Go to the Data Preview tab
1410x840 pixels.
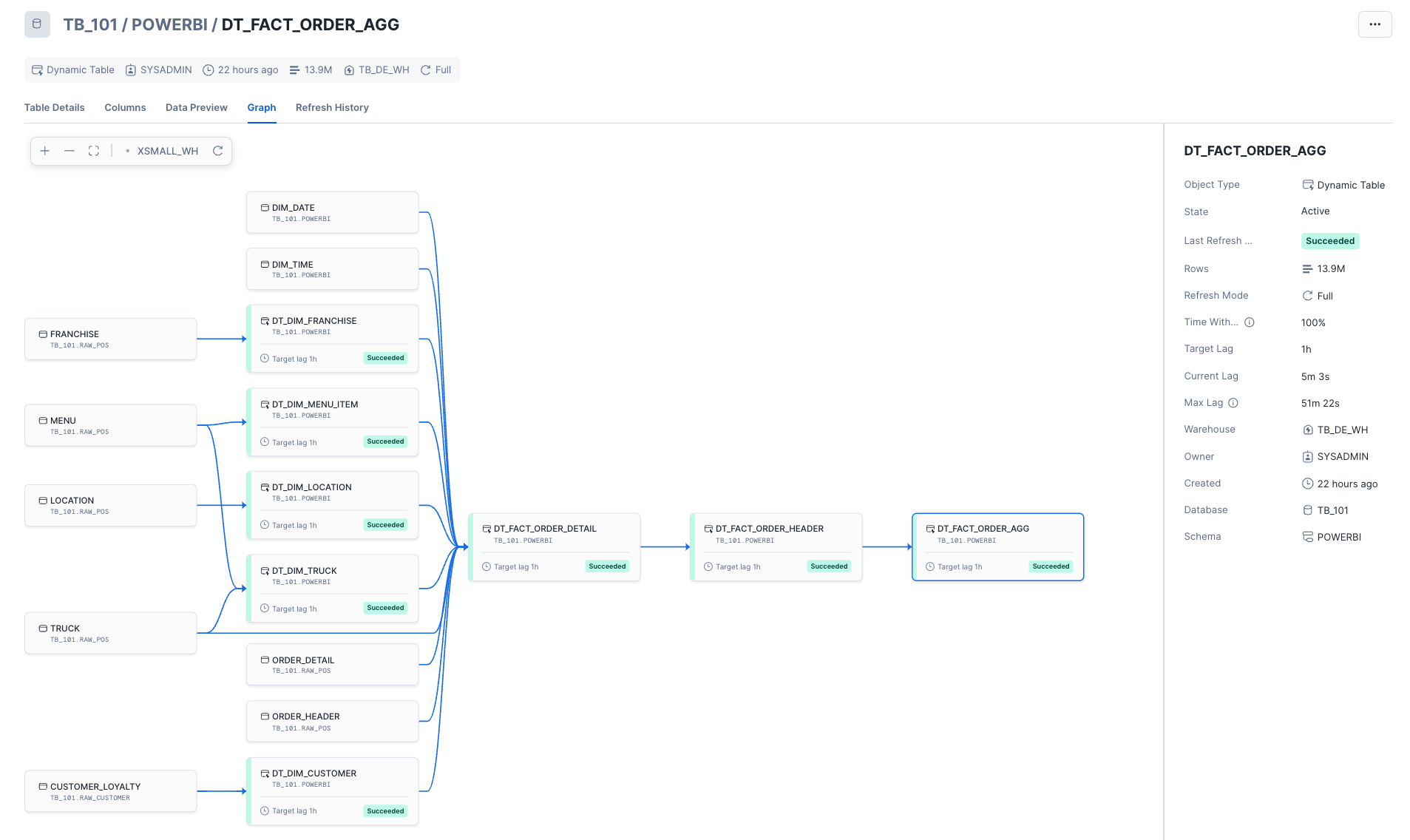pyautogui.click(x=196, y=108)
